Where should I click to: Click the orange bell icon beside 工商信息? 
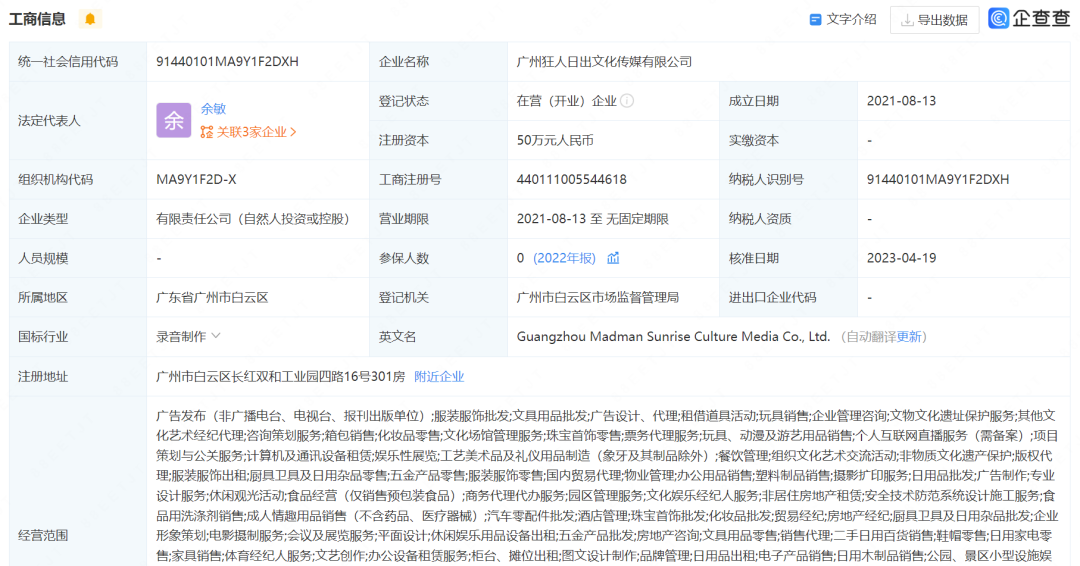coord(90,19)
